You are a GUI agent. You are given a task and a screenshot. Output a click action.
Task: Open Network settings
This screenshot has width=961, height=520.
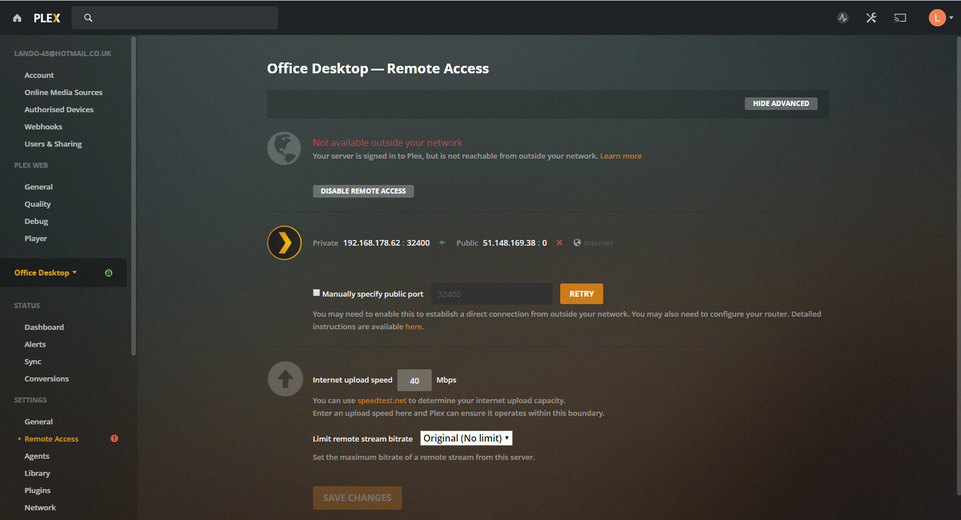pos(40,507)
